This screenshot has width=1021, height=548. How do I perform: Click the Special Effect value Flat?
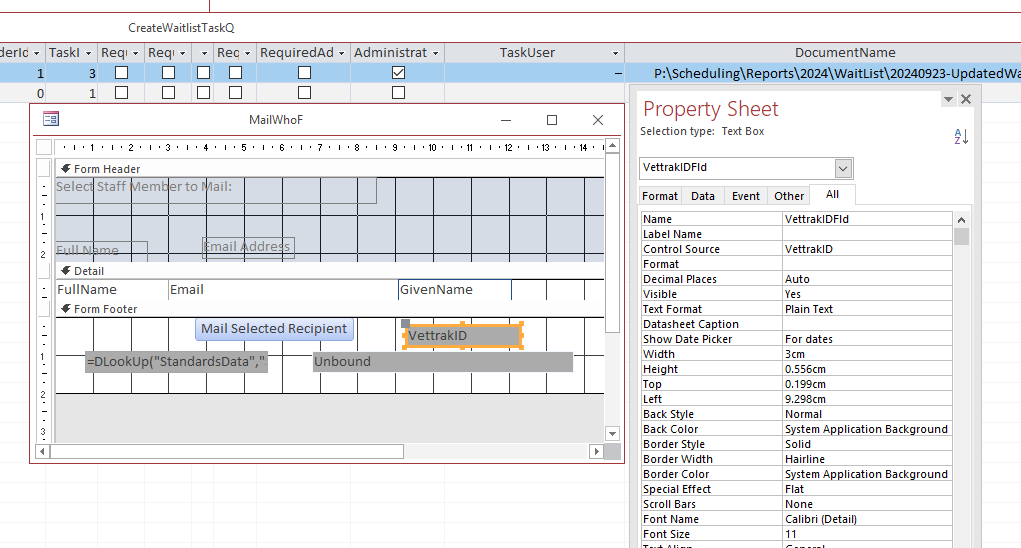point(867,489)
